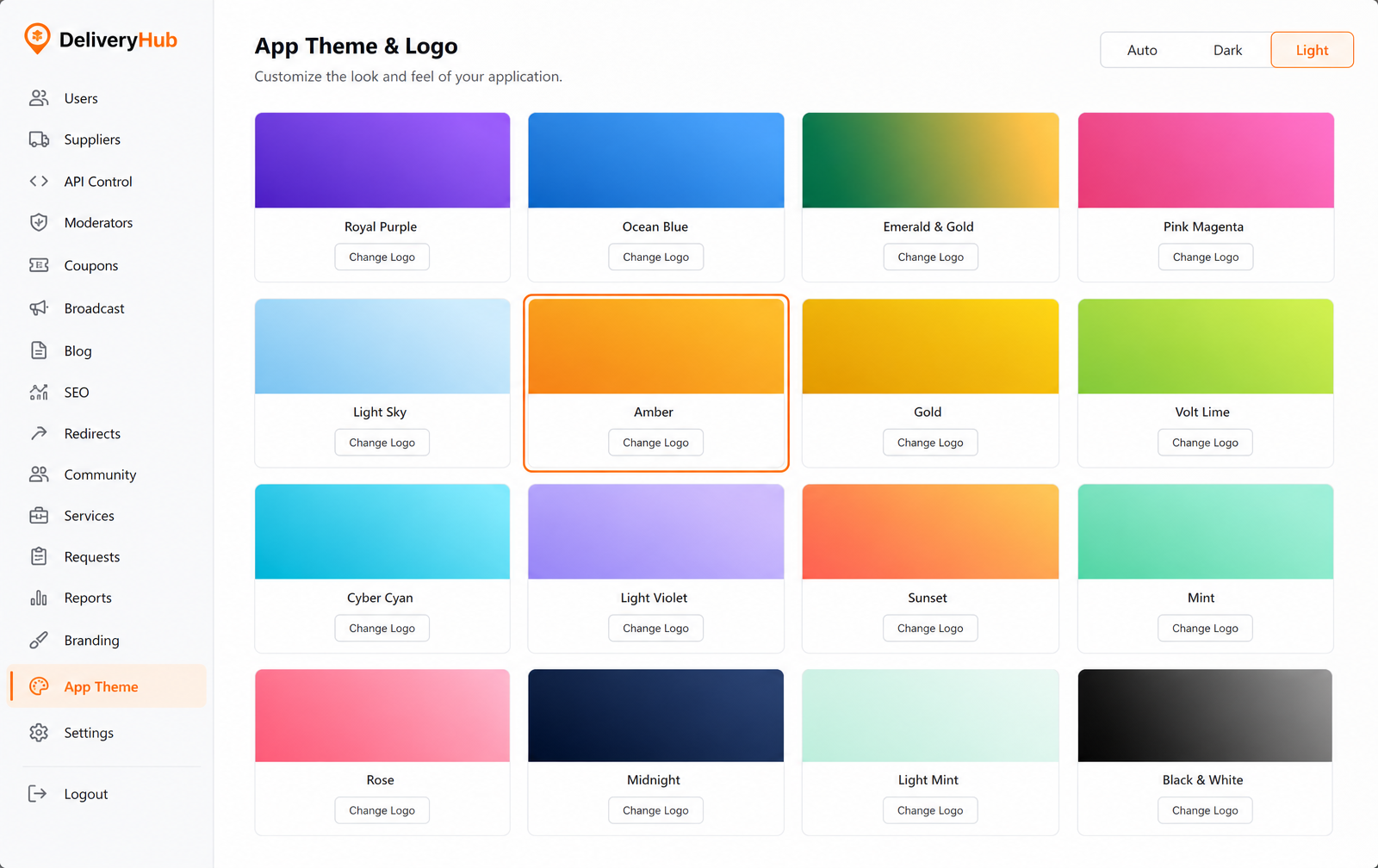
Task: Change Logo for Volt Lime theme
Action: 1206,443
